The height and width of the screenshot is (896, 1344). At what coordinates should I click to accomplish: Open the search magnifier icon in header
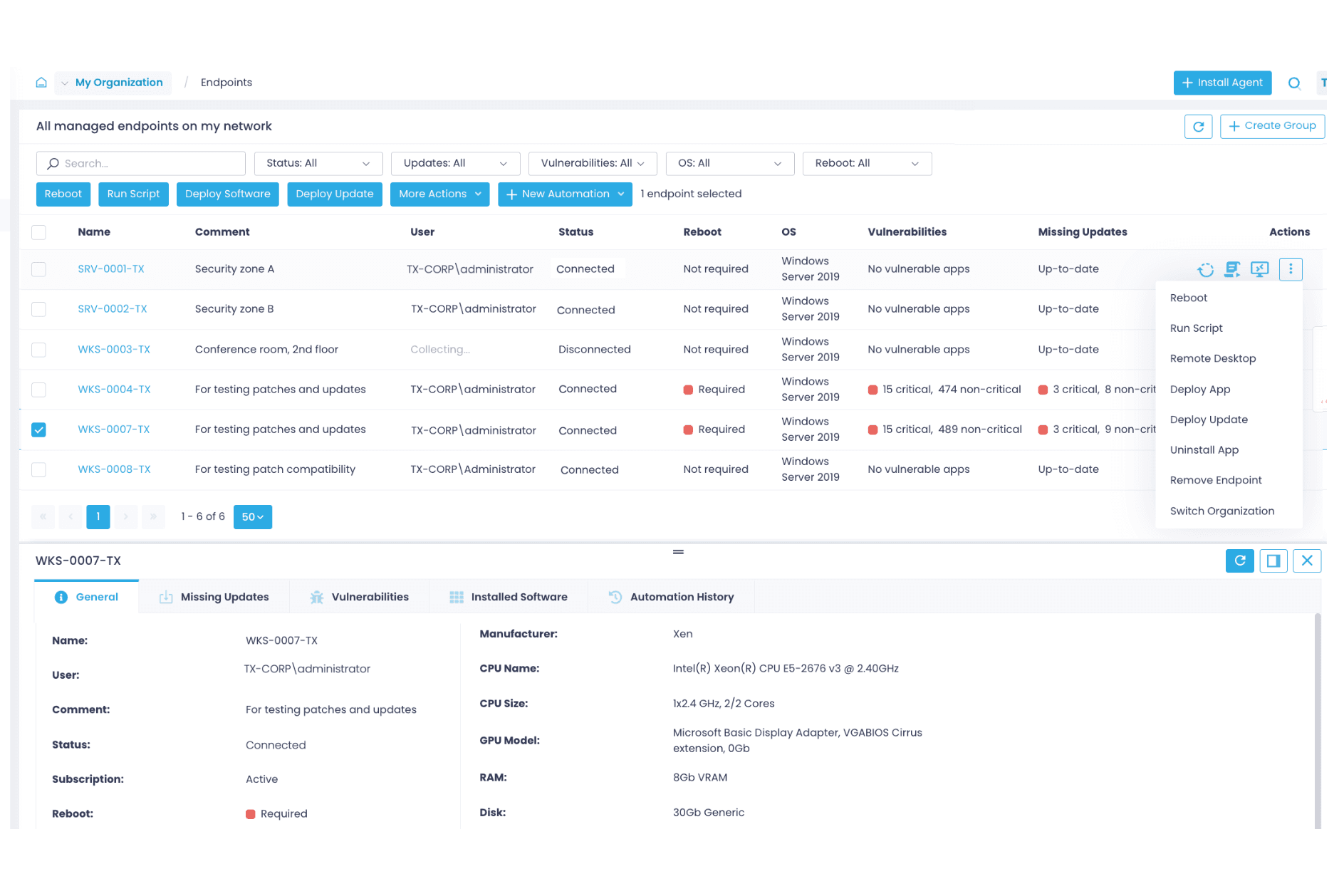pos(1294,83)
